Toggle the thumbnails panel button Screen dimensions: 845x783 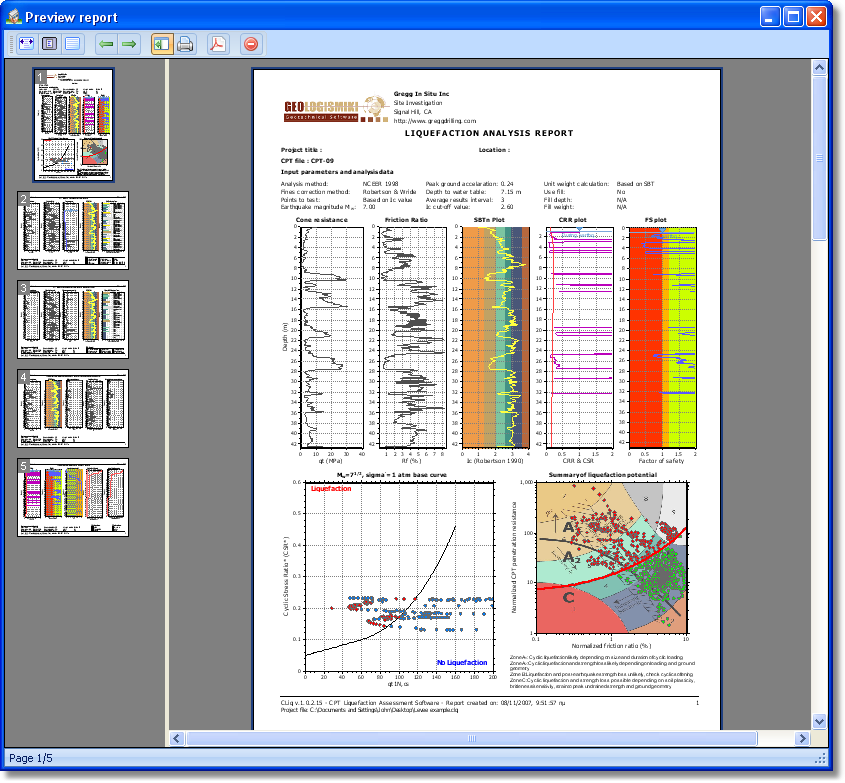click(x=162, y=44)
